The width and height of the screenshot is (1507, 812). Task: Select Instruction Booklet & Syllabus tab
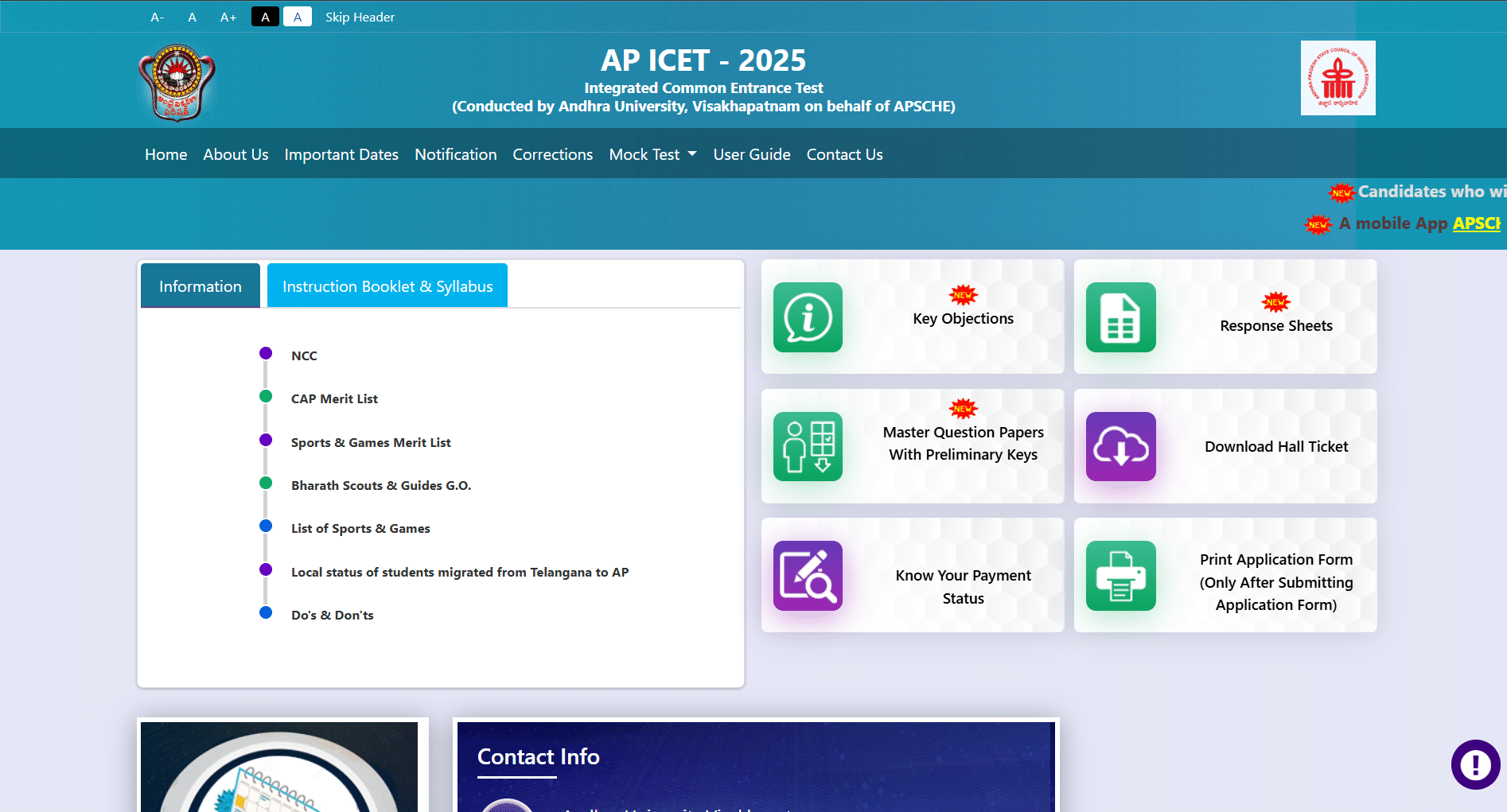387,286
